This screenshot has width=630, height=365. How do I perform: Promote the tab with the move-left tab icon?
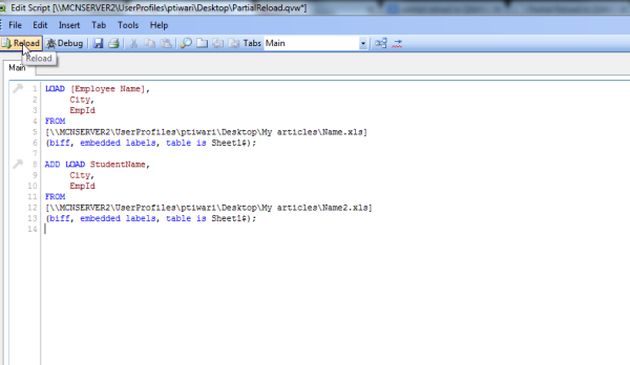(218, 43)
